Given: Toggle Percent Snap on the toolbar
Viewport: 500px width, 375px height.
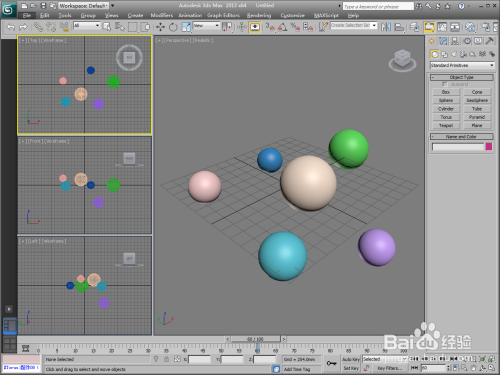Looking at the screenshot, I should pyautogui.click(x=295, y=27).
